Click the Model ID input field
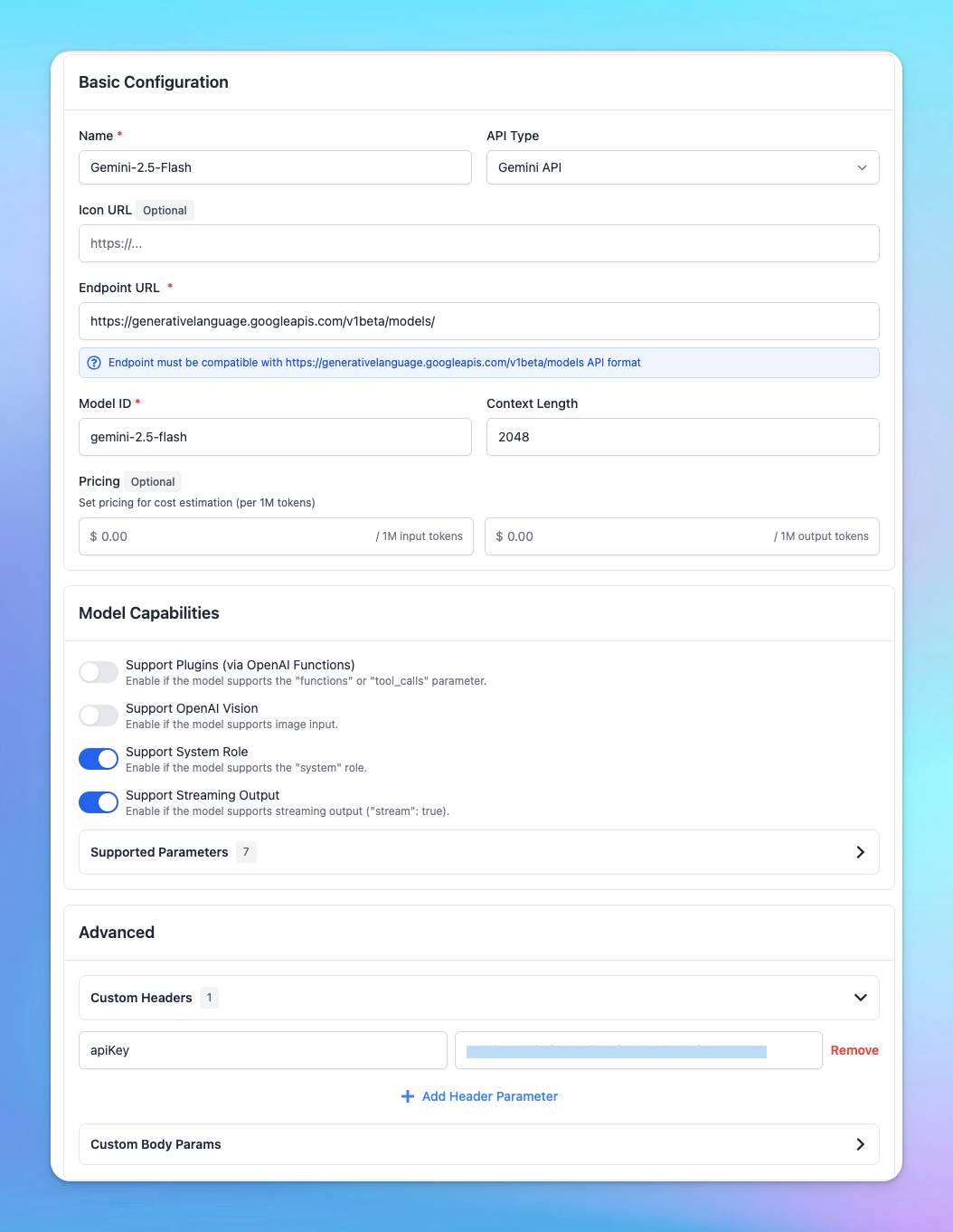 coord(275,437)
